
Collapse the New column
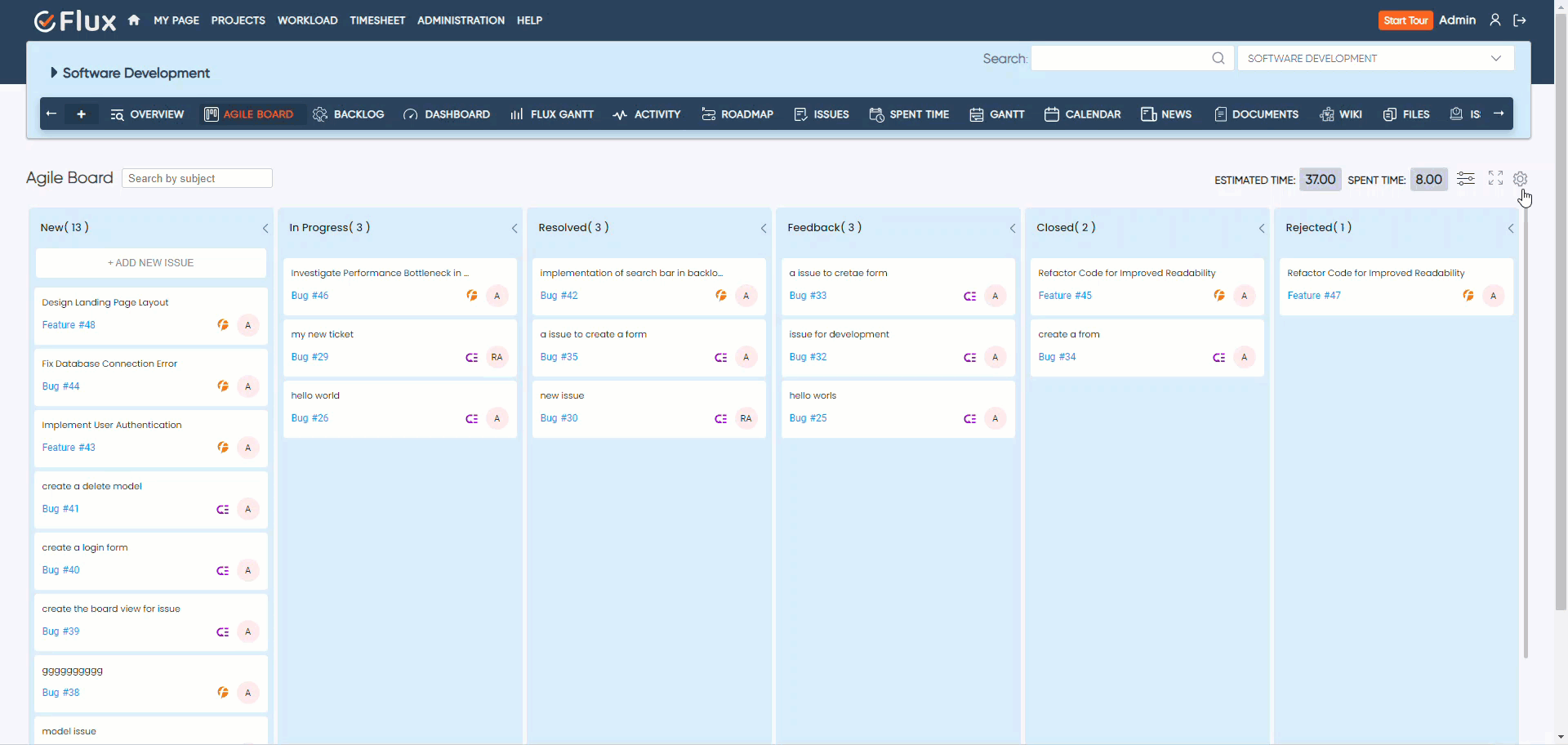coord(265,229)
